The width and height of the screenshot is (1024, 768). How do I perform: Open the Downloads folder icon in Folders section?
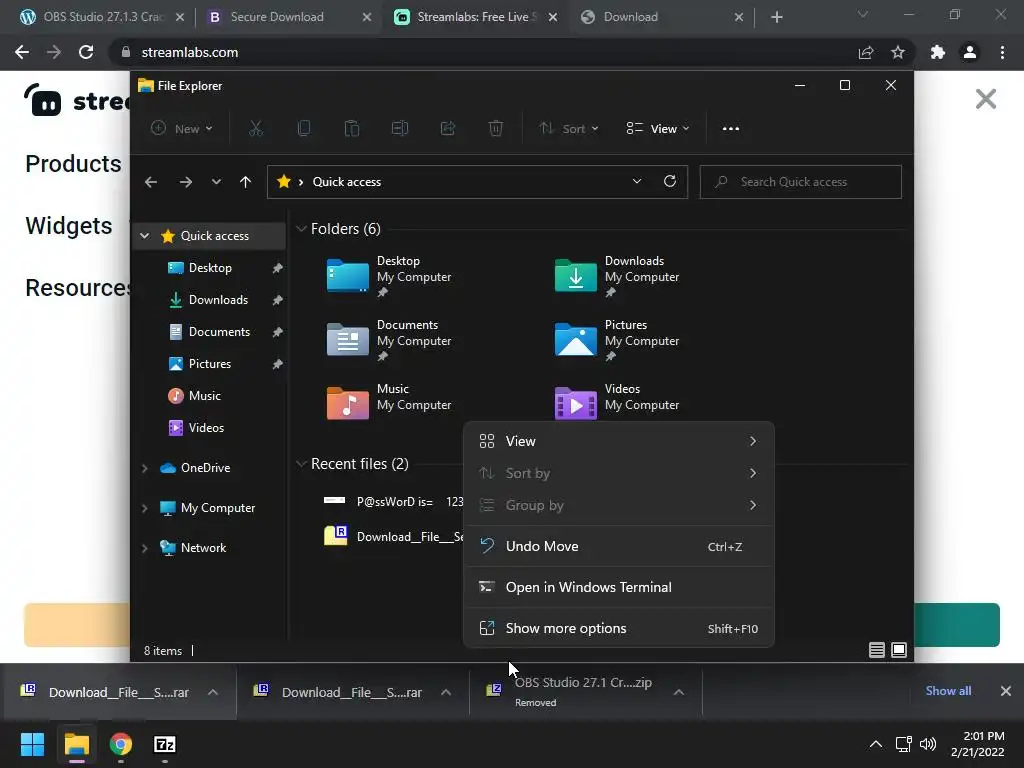tap(575, 275)
